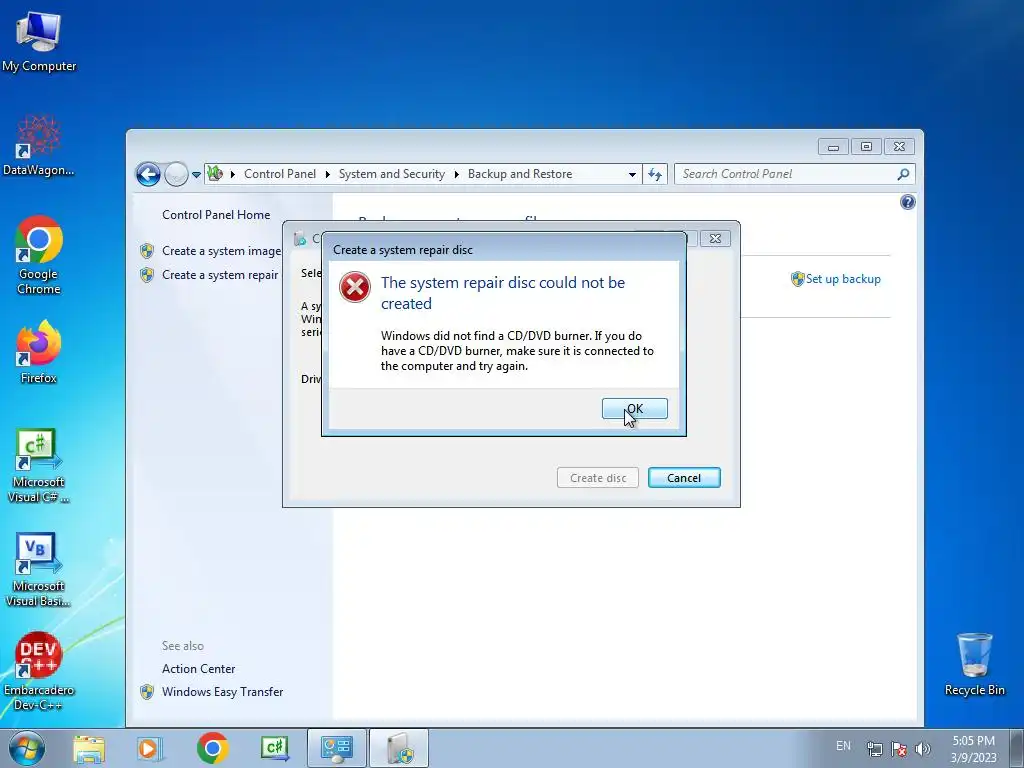This screenshot has height=768, width=1024.
Task: Go back in the Control Panel window
Action: pos(148,174)
